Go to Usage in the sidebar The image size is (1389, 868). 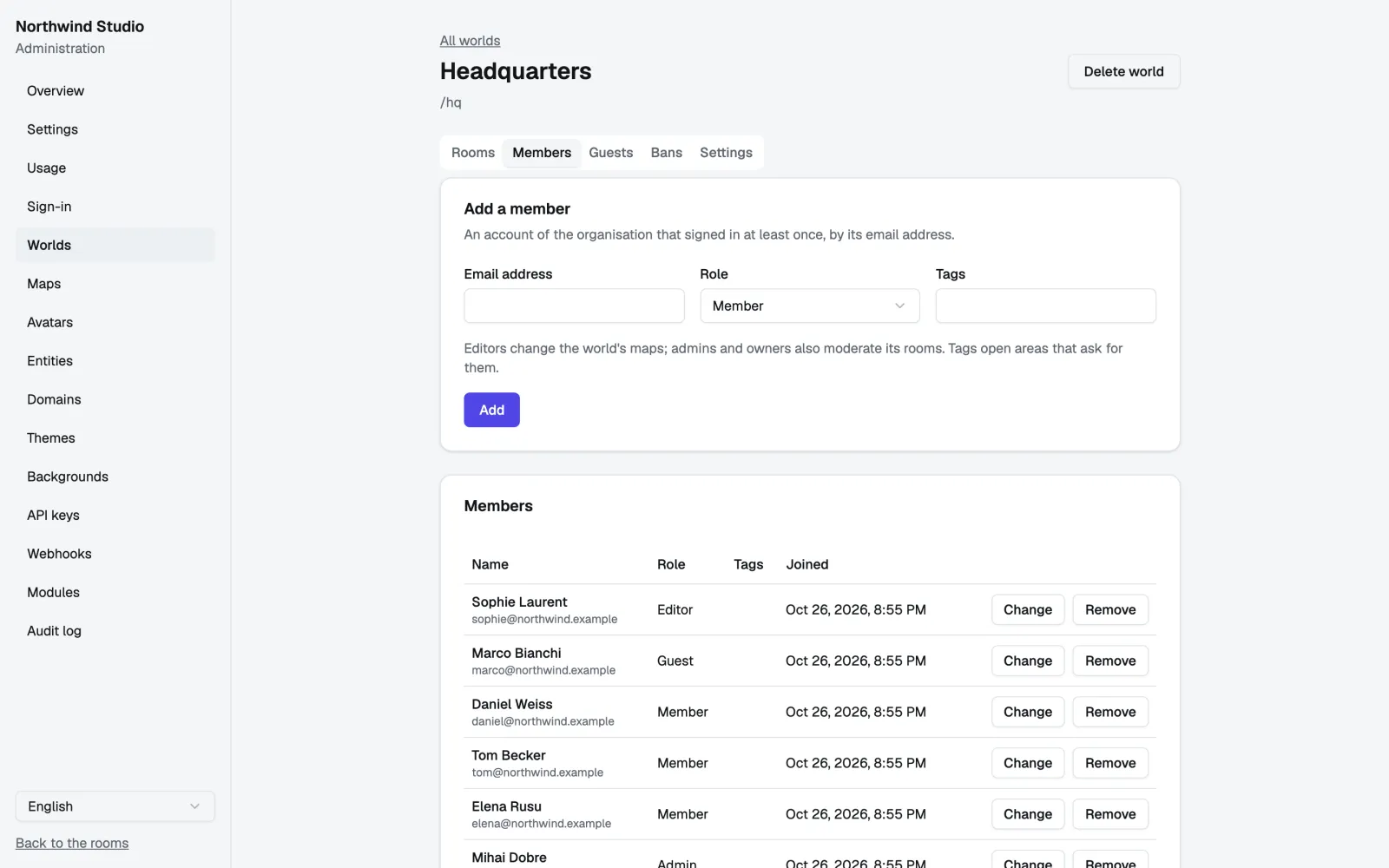tap(115, 168)
